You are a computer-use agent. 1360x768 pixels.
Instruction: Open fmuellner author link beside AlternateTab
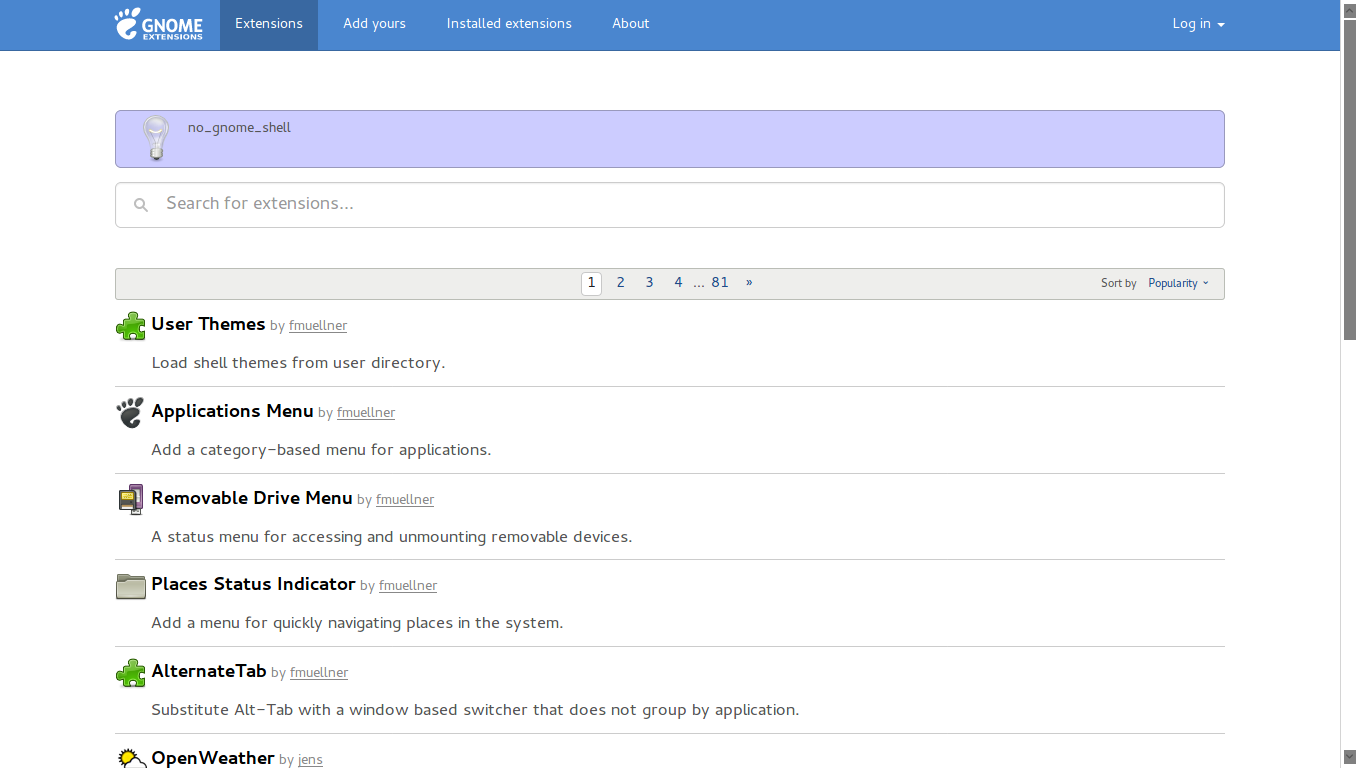[319, 673]
